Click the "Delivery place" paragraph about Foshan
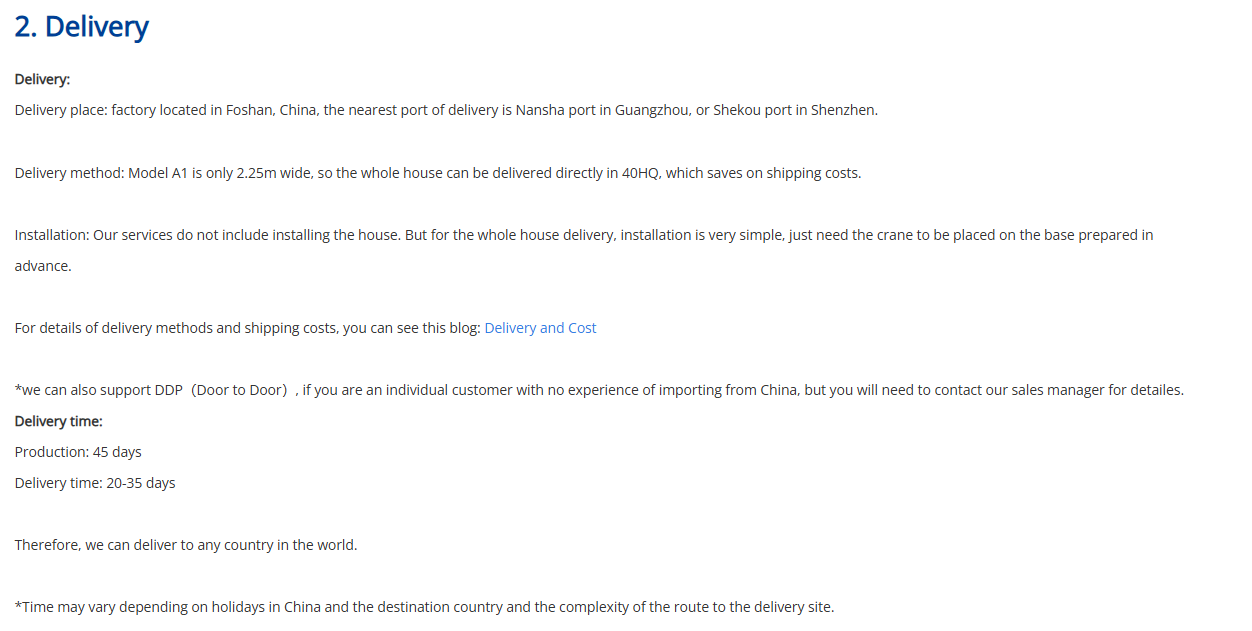Viewport: 1252px width, 631px height. (x=446, y=110)
